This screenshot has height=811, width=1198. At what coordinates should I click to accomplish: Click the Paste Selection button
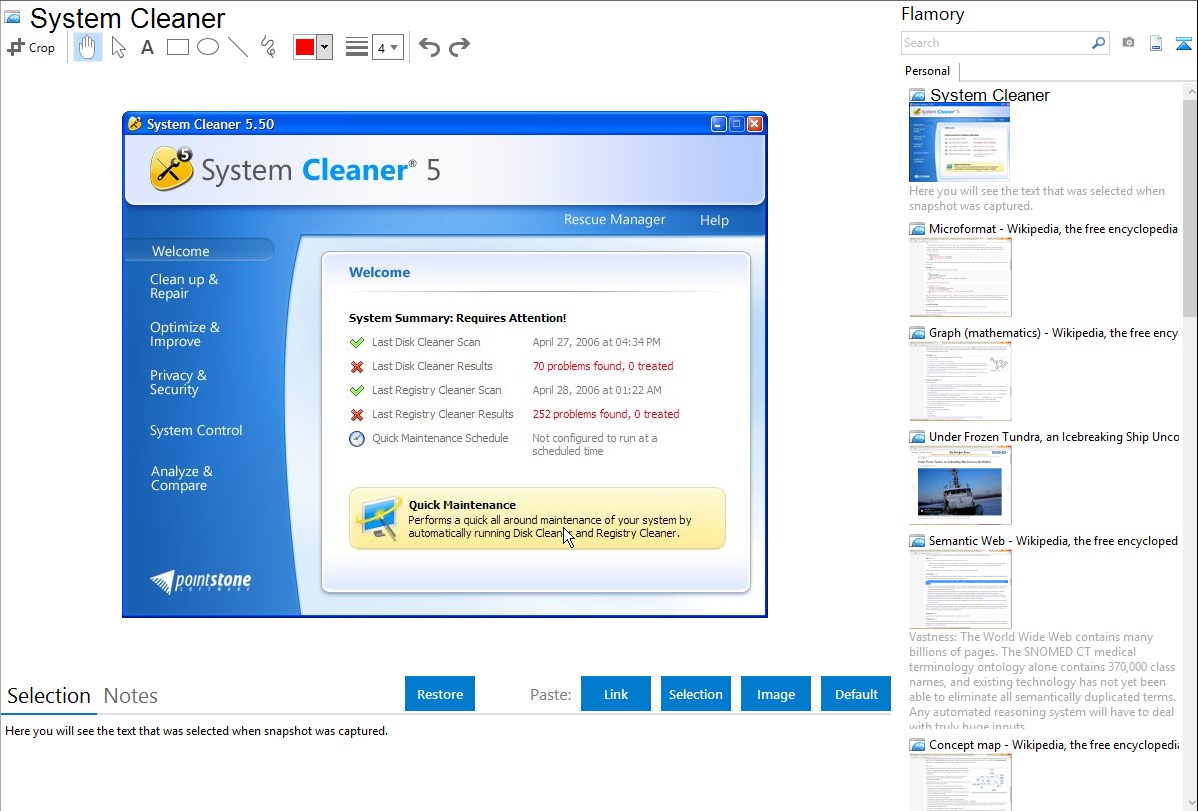[695, 694]
